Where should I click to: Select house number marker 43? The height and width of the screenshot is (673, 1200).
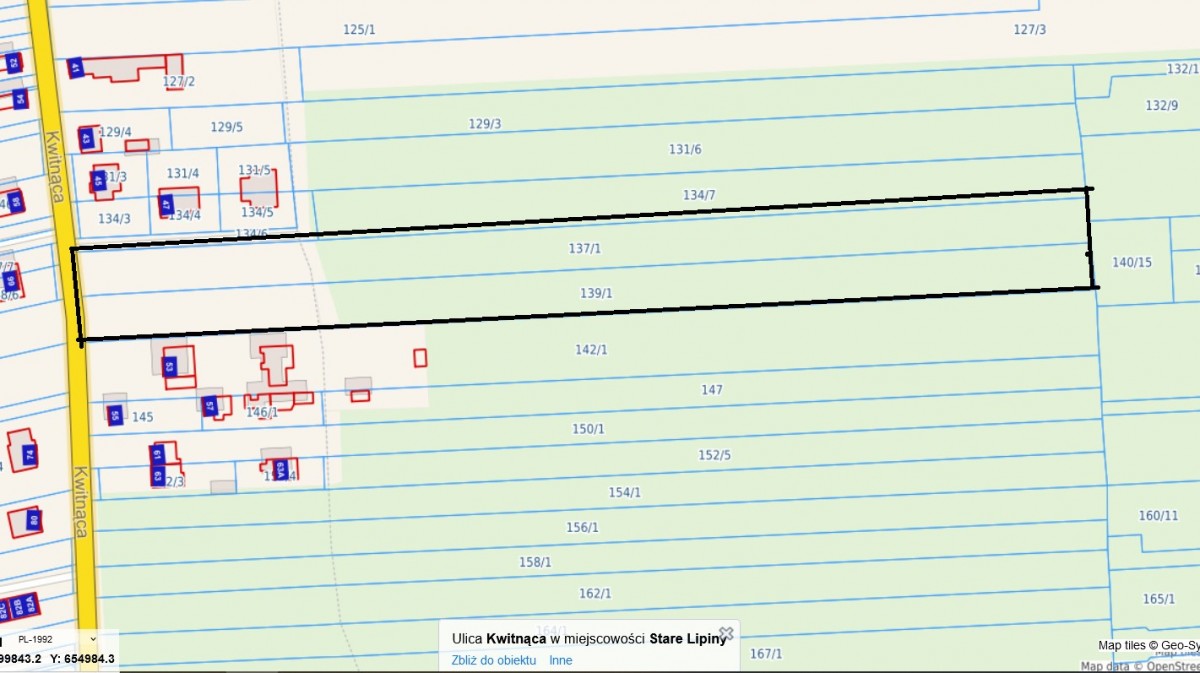(x=86, y=138)
